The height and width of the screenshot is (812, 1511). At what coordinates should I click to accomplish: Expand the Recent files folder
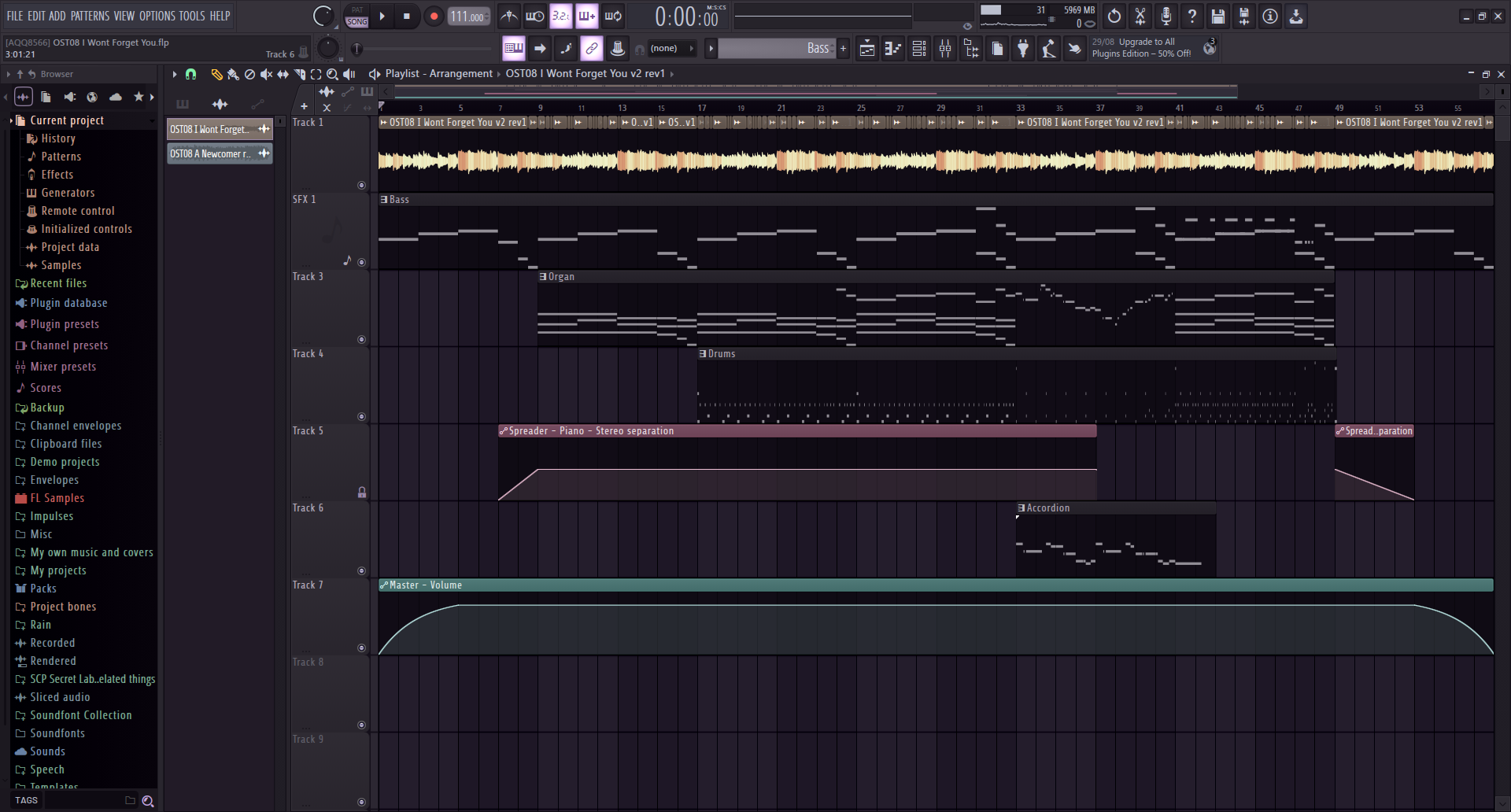click(51, 283)
